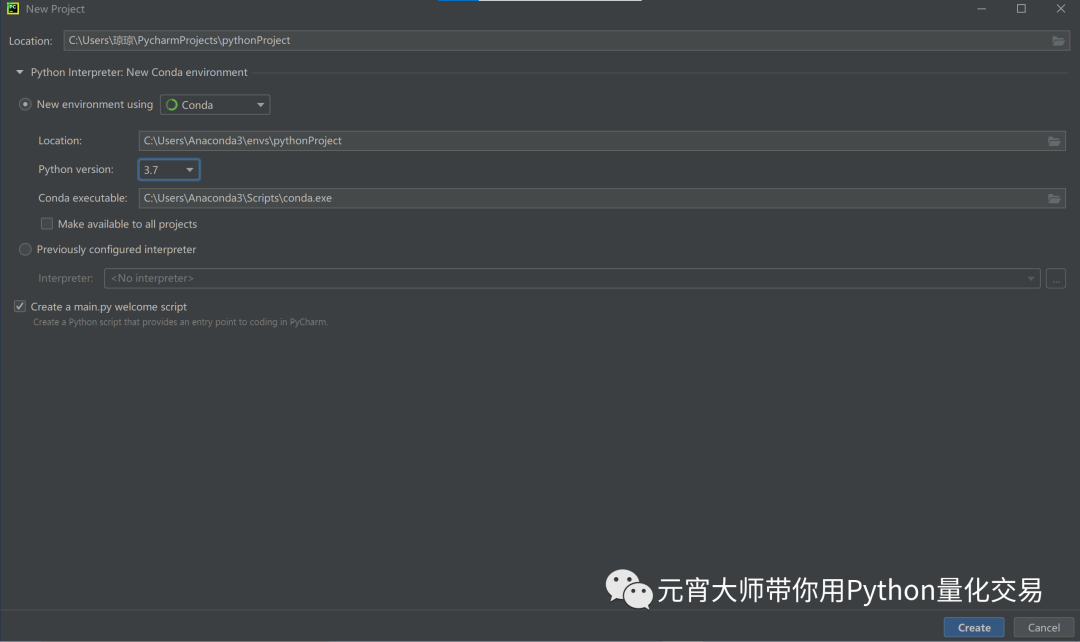1080x642 pixels.
Task: Enable Make available to all projects
Action: pyautogui.click(x=47, y=224)
